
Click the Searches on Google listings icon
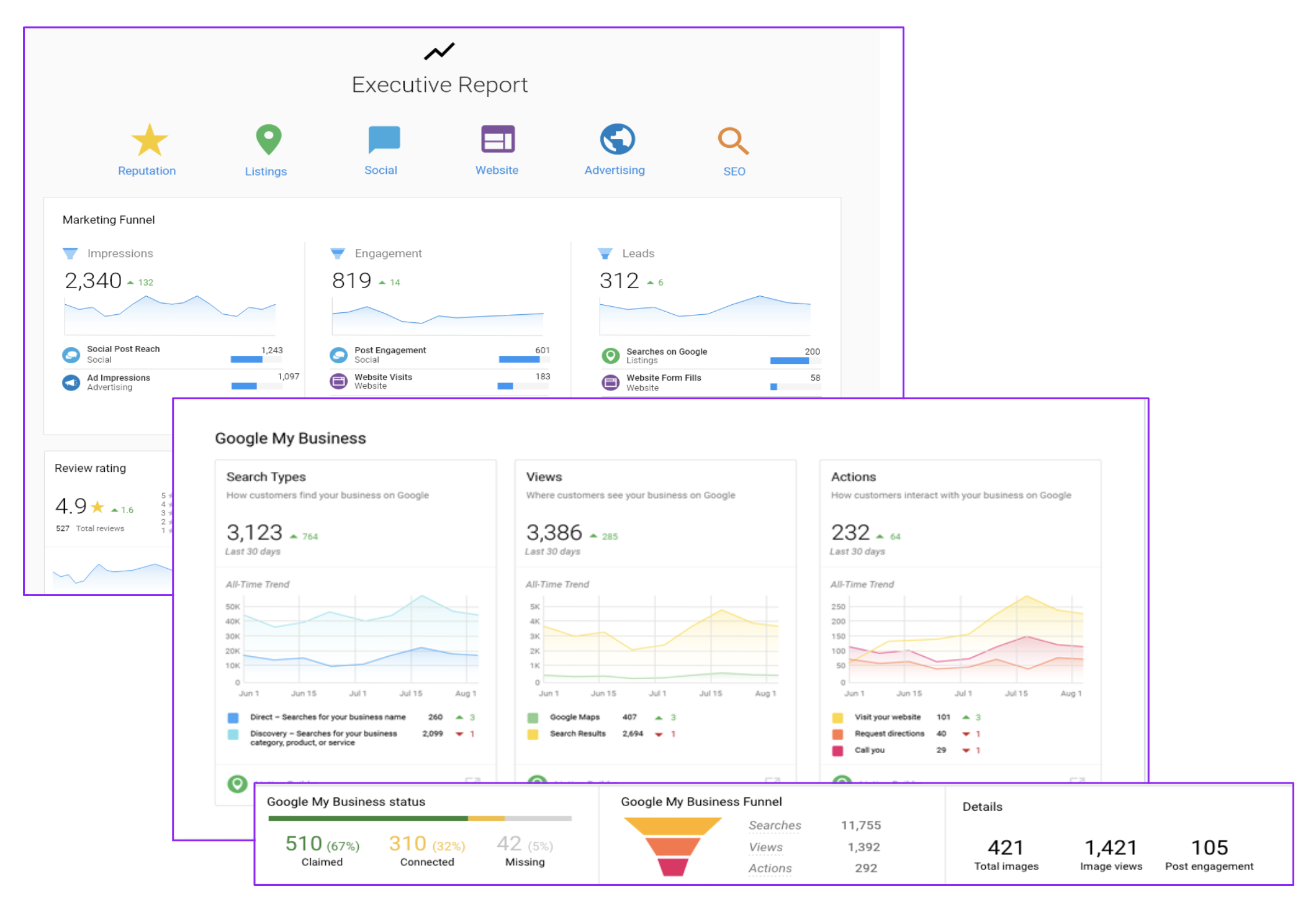[611, 356]
